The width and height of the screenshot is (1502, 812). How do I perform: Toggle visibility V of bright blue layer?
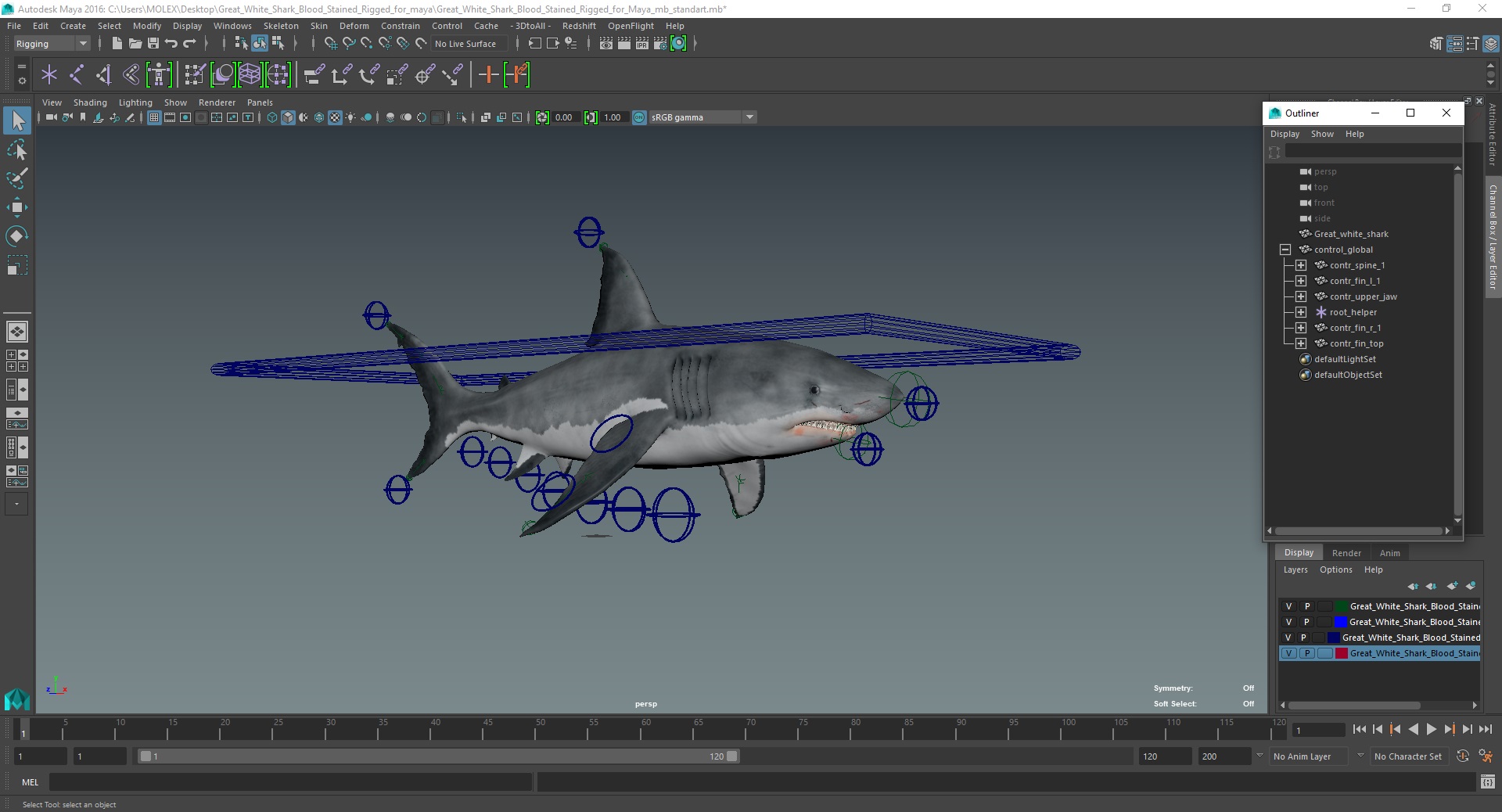(1288, 622)
